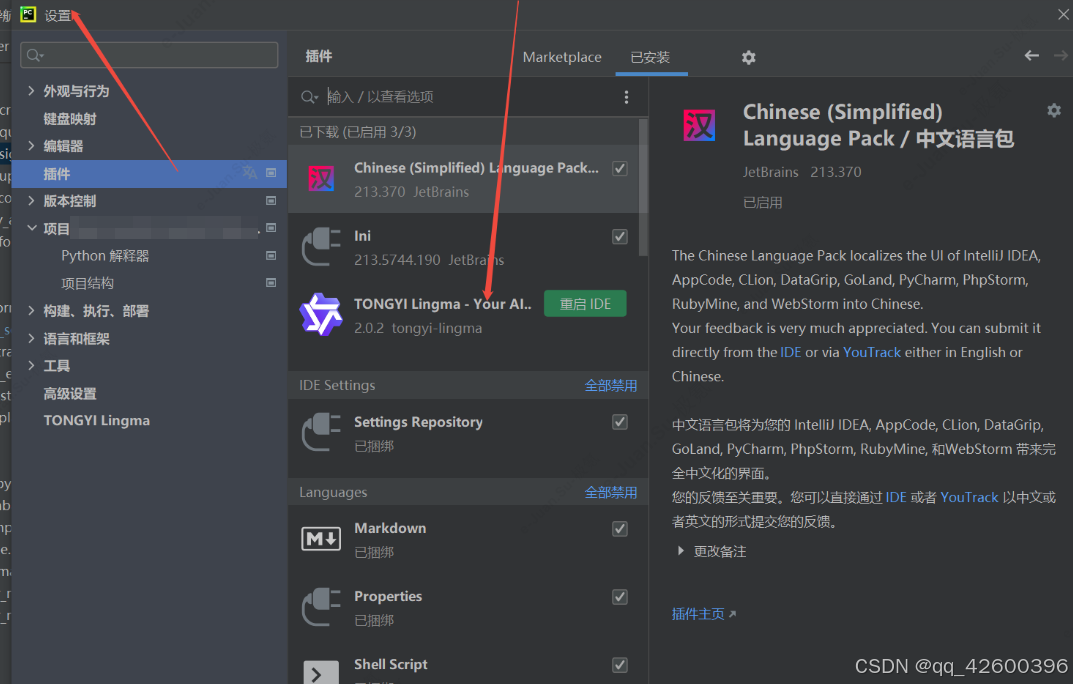Click the Properties plugin plug icon
Viewport: 1073px width, 684px height.
(321, 607)
